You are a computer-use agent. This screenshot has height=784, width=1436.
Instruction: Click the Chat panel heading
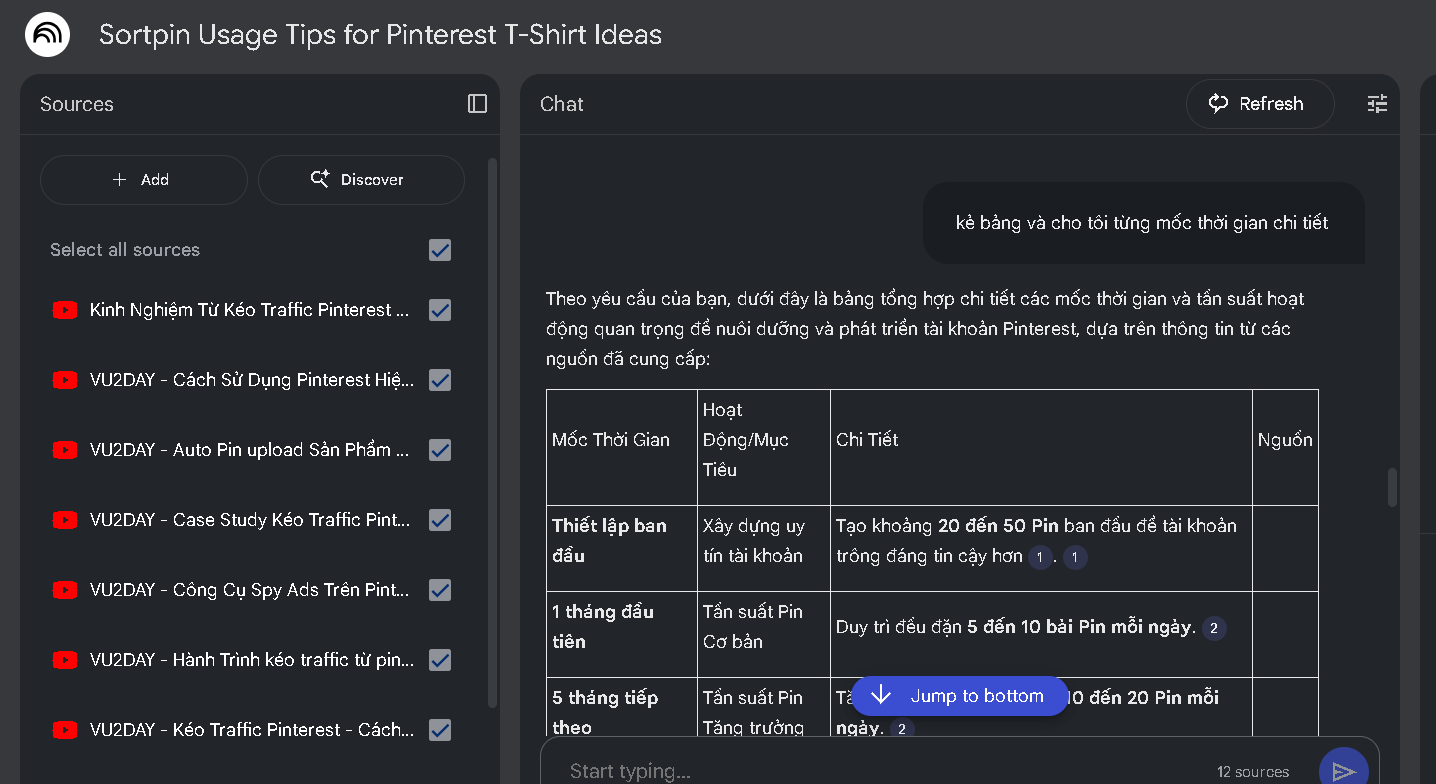pos(562,104)
